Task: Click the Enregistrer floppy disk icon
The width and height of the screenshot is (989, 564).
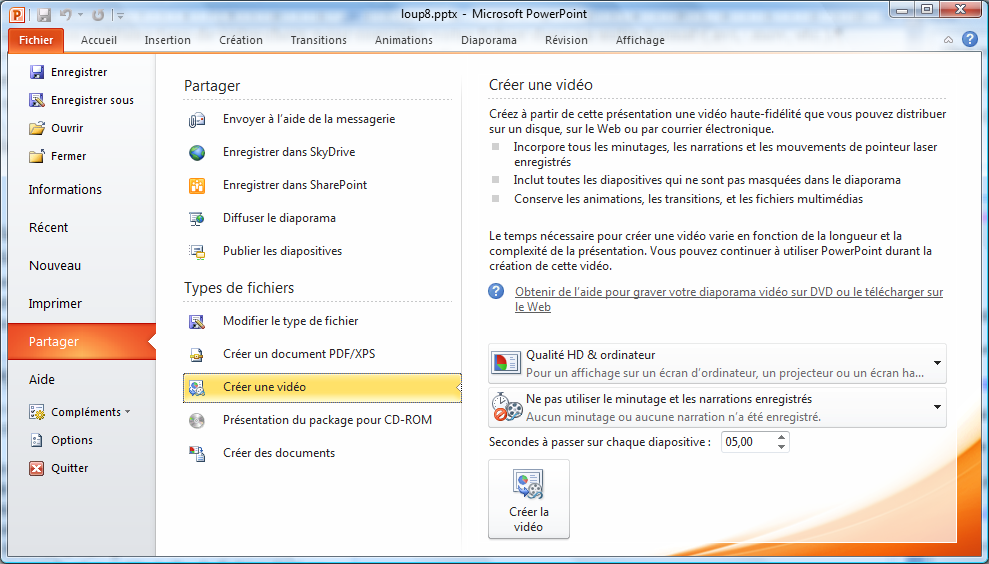Action: [37, 72]
